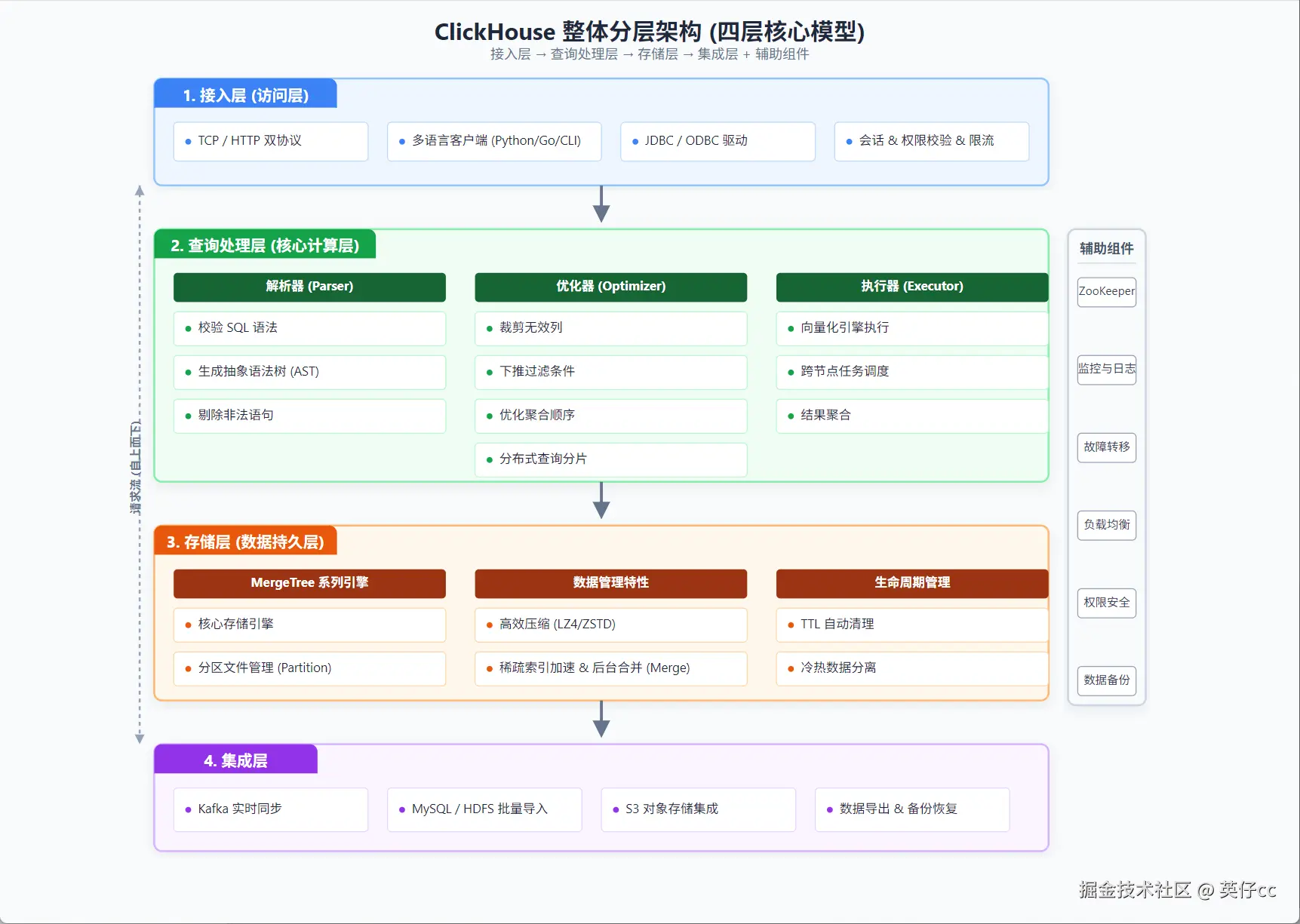Image resolution: width=1300 pixels, height=924 pixels.
Task: Select the '下推过滤条件' item
Action: (x=611, y=372)
